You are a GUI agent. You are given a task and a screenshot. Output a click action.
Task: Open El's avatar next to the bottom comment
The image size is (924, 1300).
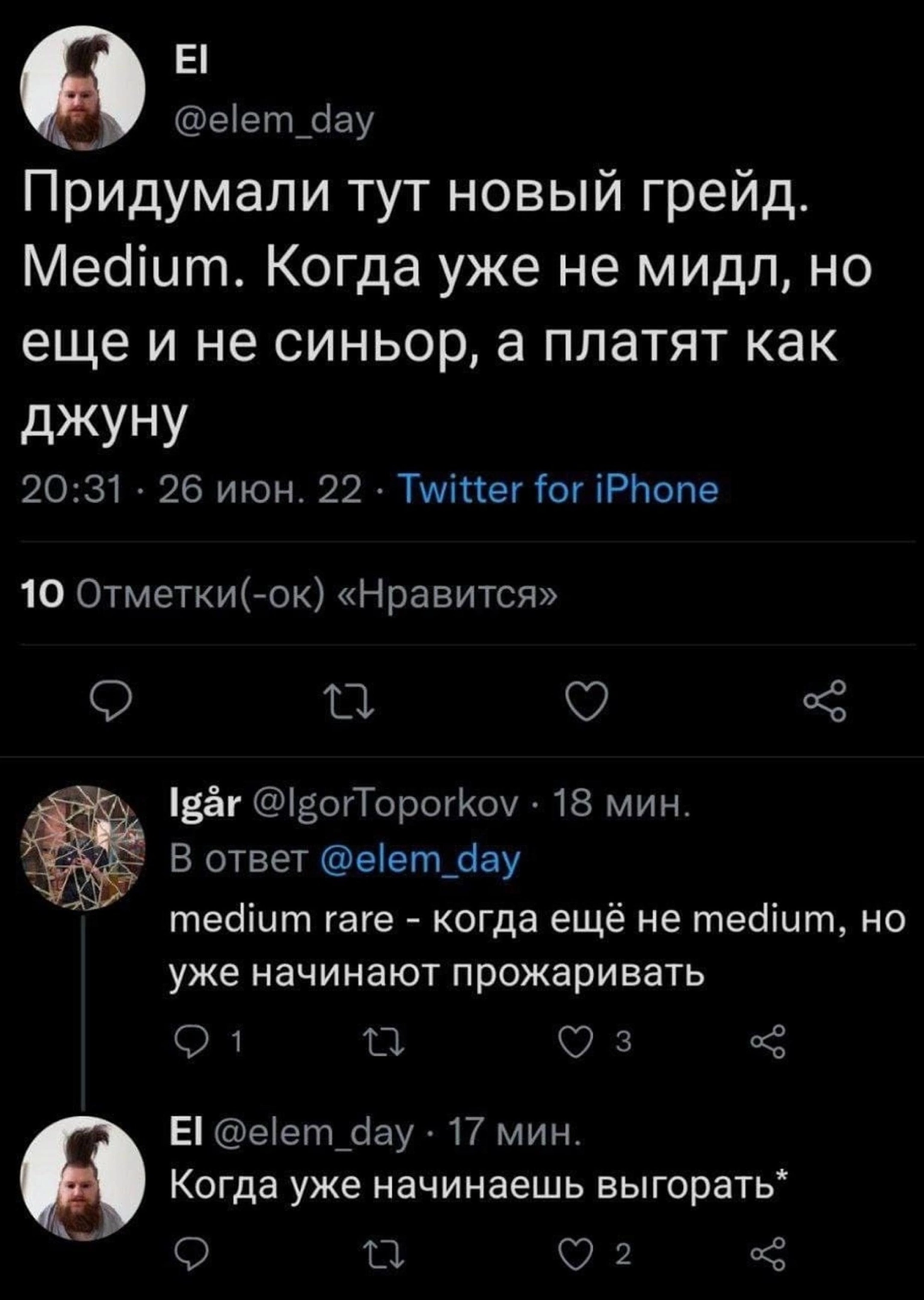coord(85,1186)
